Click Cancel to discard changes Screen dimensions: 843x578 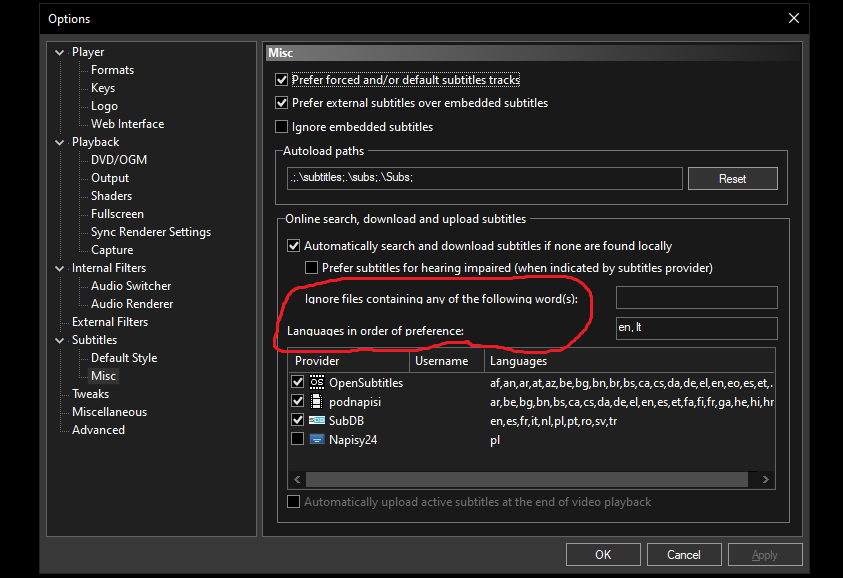tap(684, 554)
